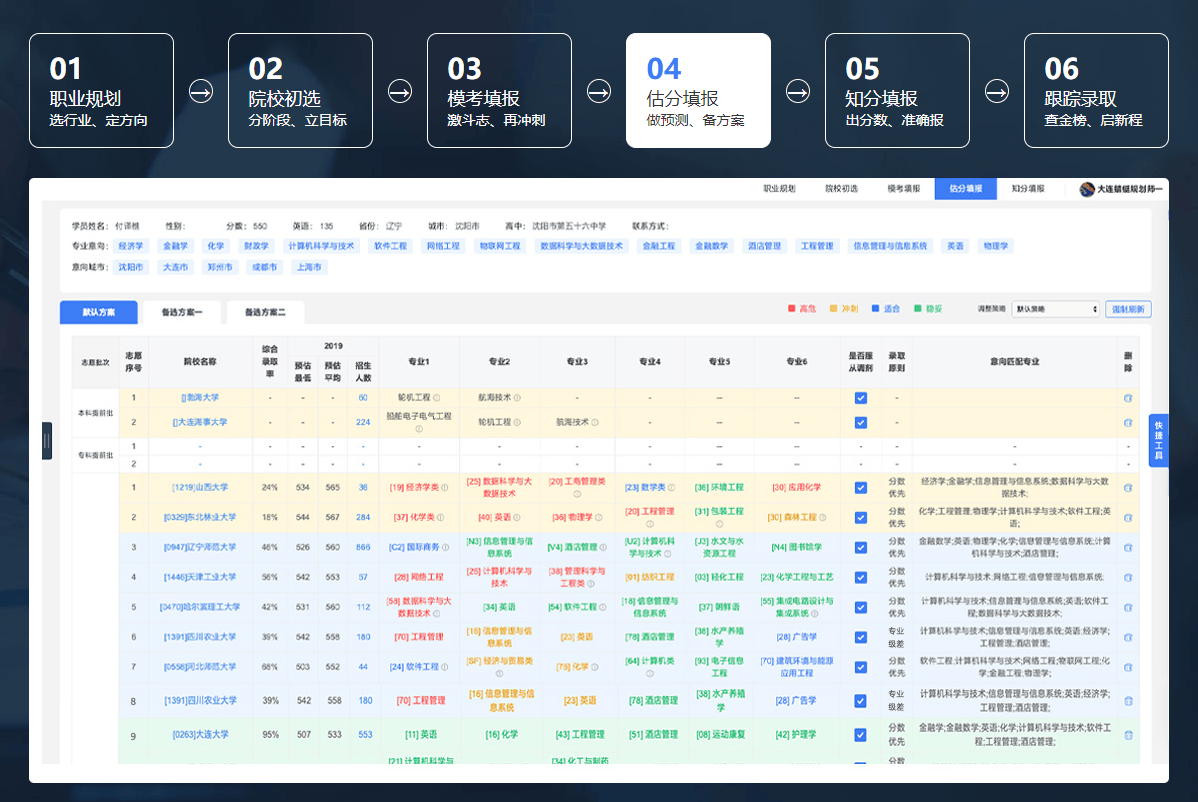Open the 知分填报 tab in top navigation
Image resolution: width=1198 pixels, height=802 pixels.
[x=1027, y=189]
